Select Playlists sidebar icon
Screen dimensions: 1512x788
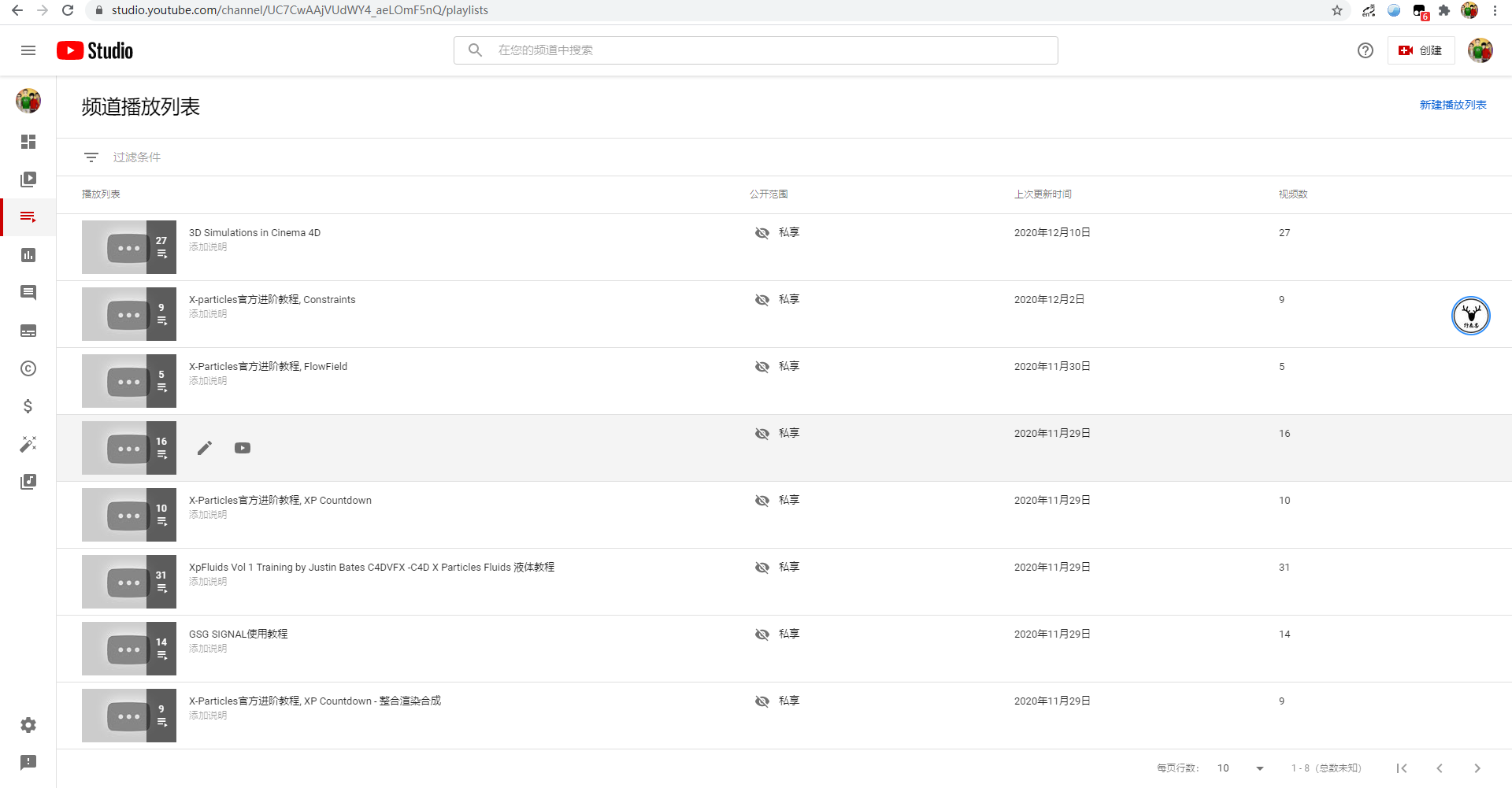(28, 217)
